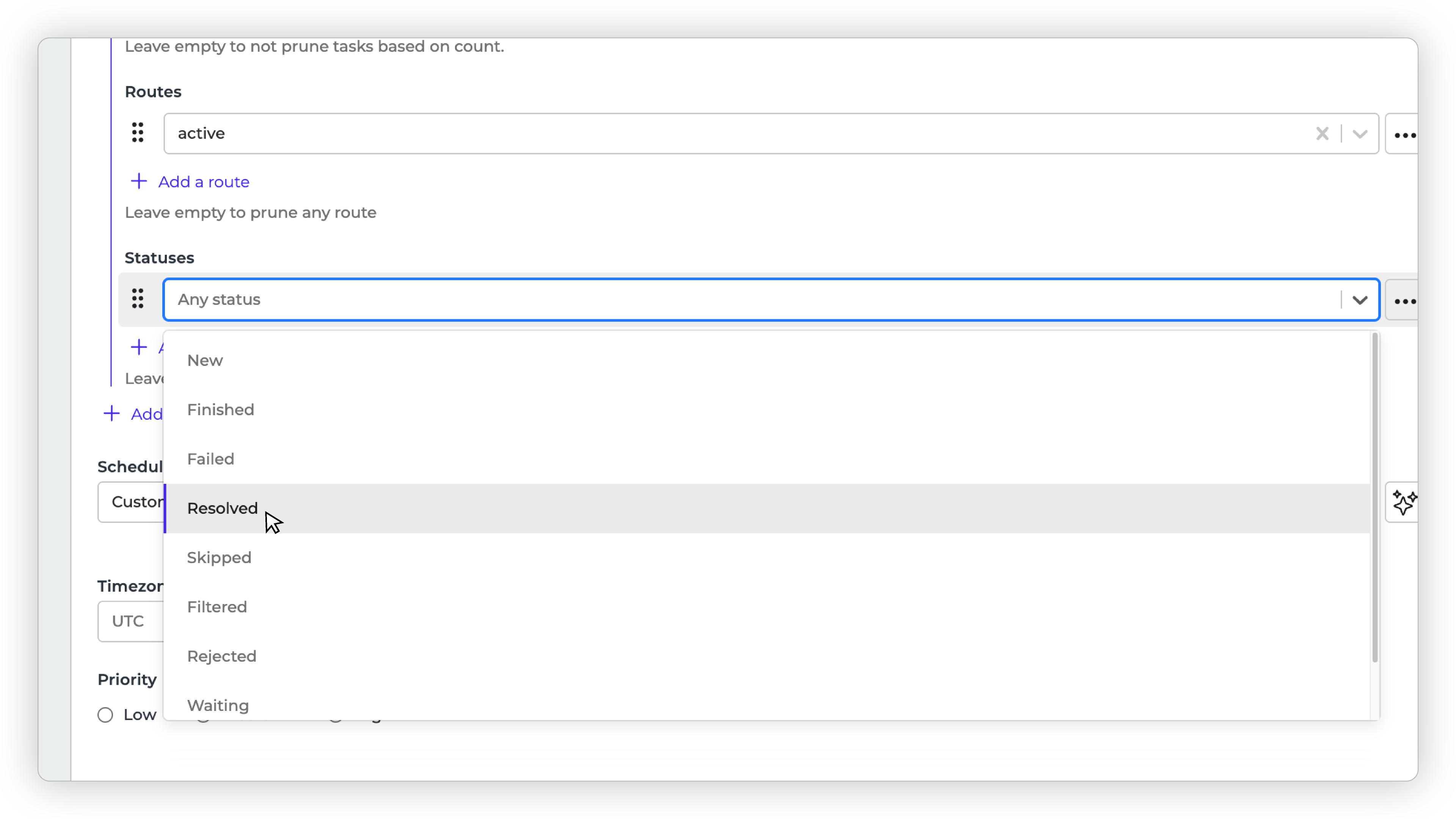Viewport: 1456px width, 819px height.
Task: Click the Add a route link
Action: pyautogui.click(x=204, y=182)
